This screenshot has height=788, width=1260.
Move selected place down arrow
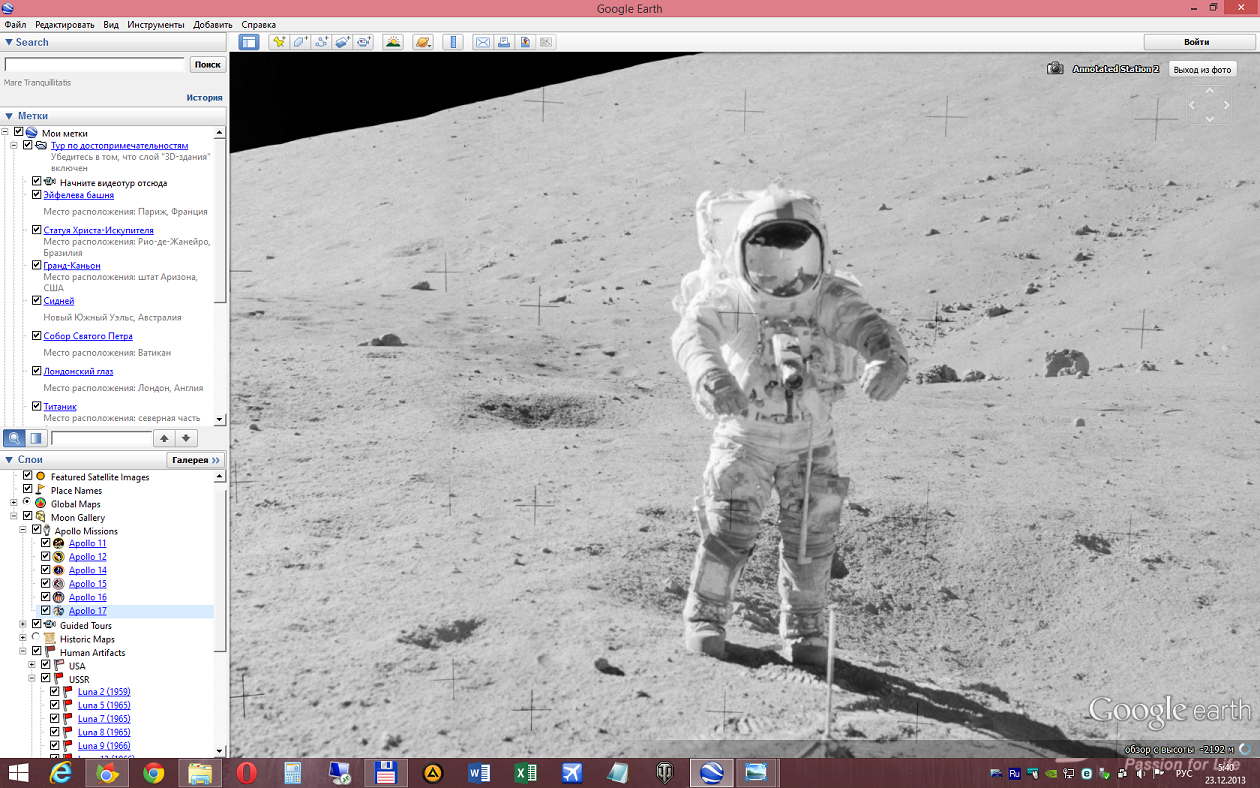click(x=186, y=438)
